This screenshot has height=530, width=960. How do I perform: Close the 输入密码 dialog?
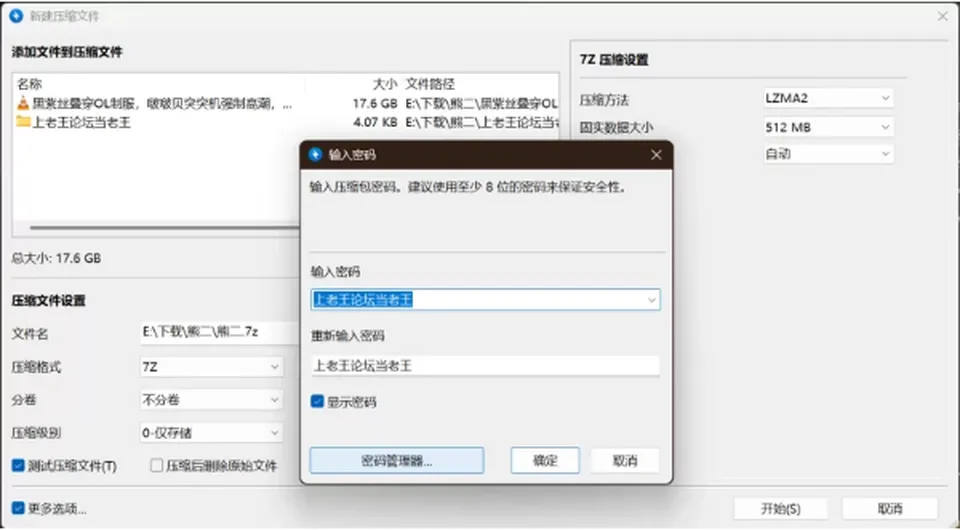(x=656, y=155)
